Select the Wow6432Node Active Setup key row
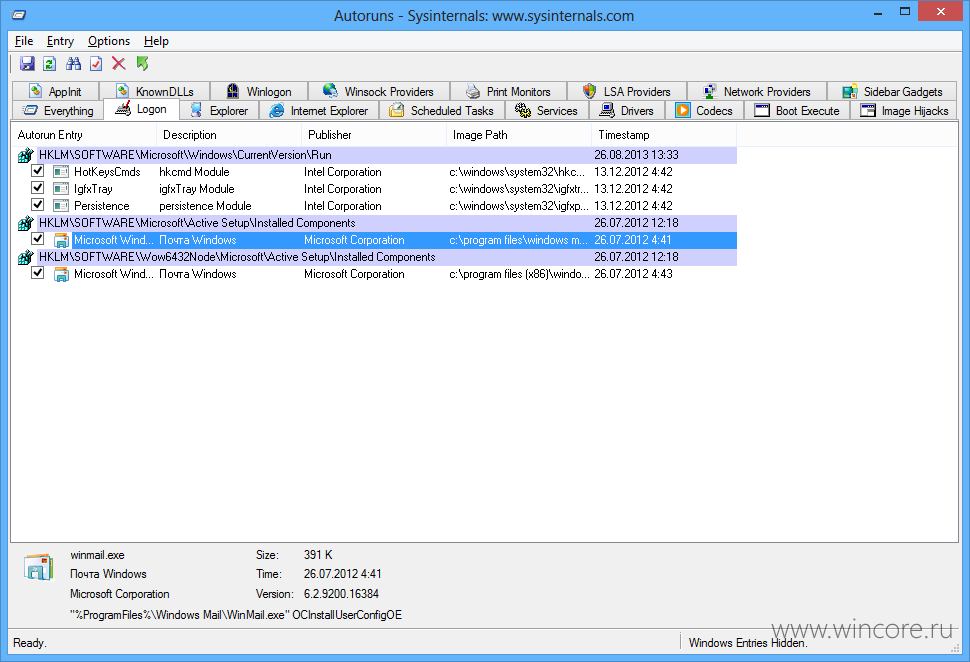The image size is (970, 662). [387, 257]
